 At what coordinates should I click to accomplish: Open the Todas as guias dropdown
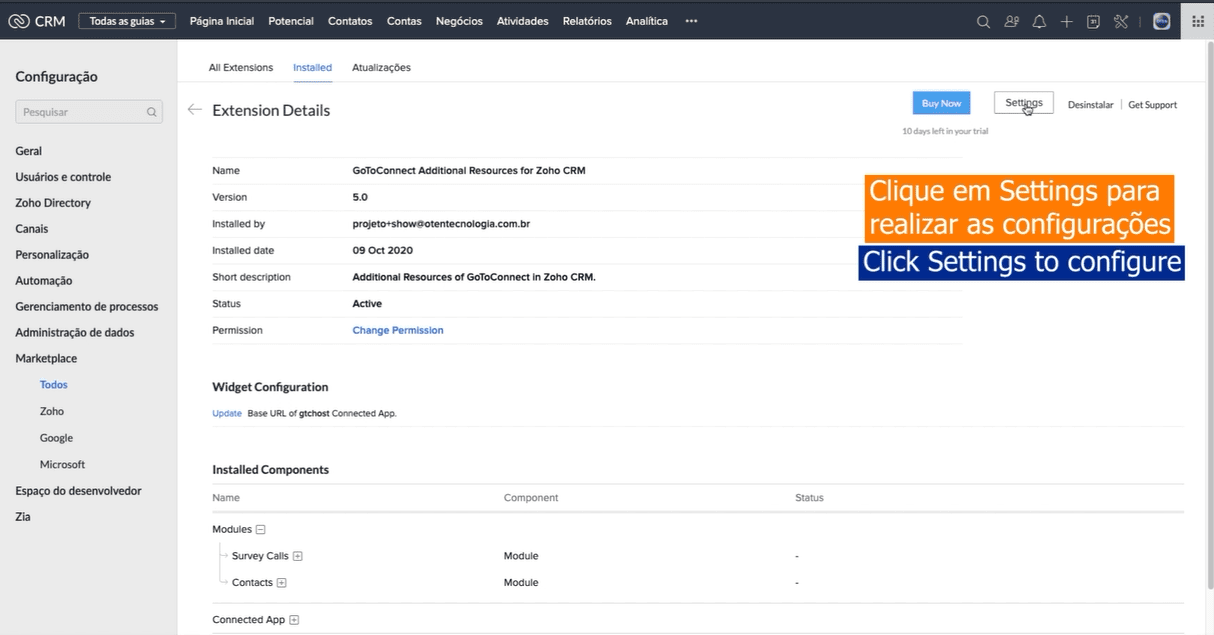click(127, 21)
